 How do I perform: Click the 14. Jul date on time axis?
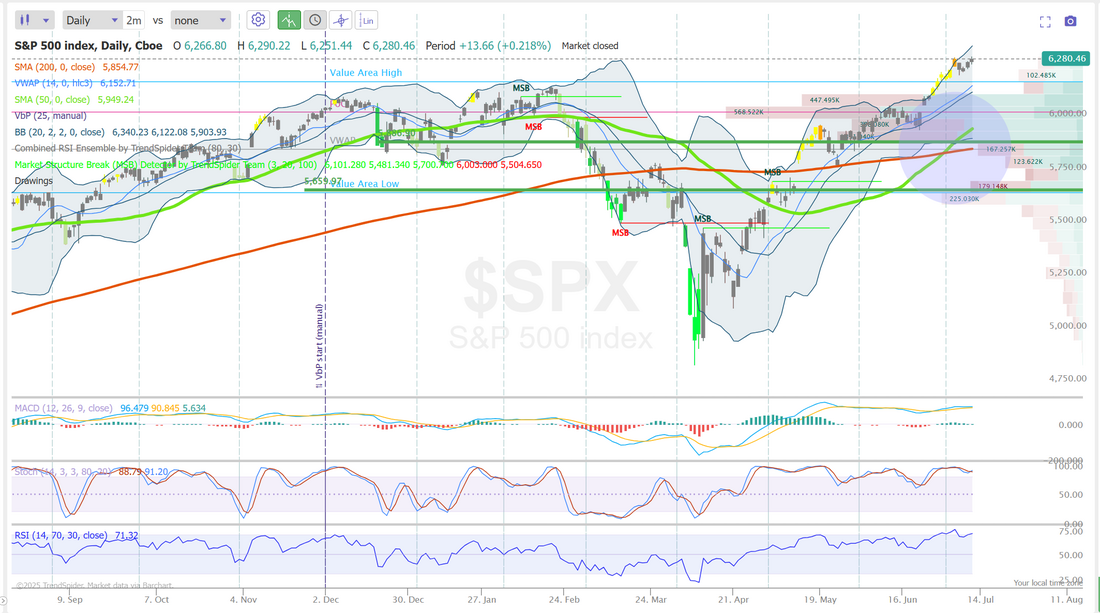click(978, 600)
